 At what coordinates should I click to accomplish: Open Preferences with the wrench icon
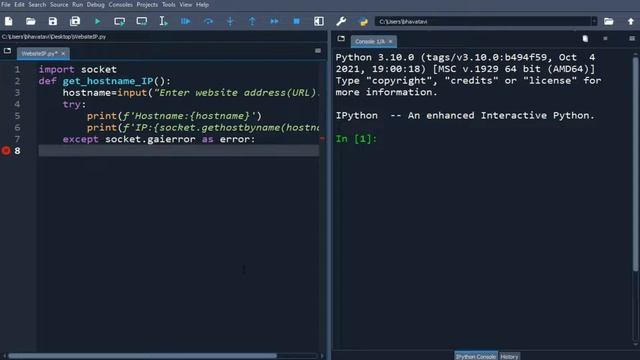(341, 21)
